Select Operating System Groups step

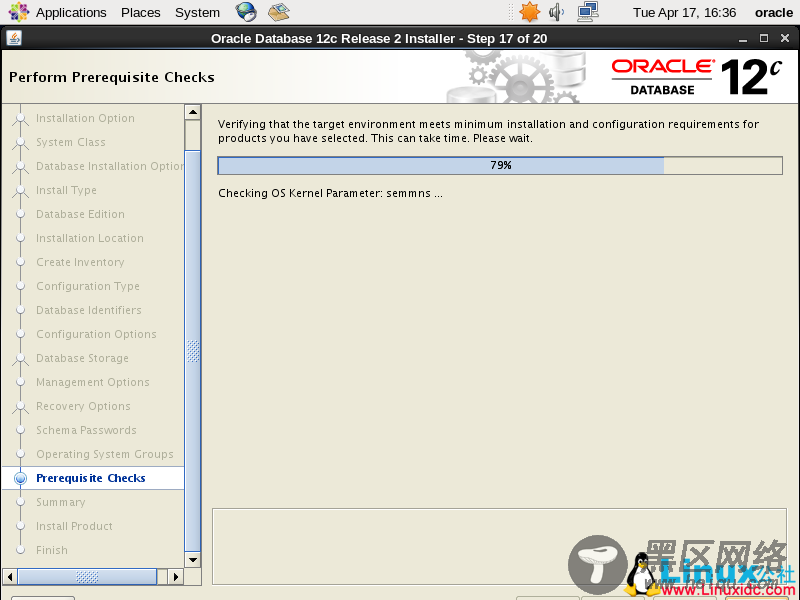coord(105,454)
